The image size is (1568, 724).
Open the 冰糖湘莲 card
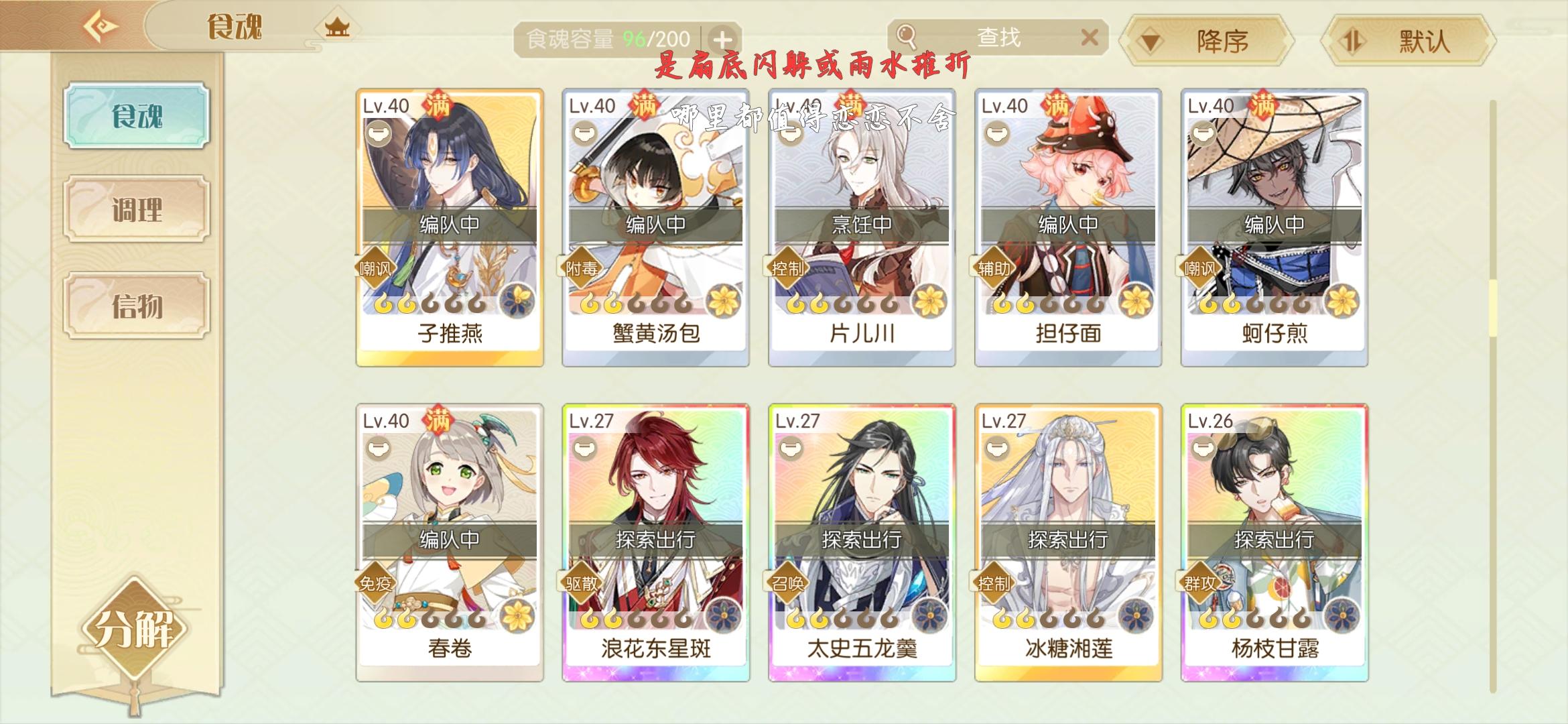pos(1068,542)
